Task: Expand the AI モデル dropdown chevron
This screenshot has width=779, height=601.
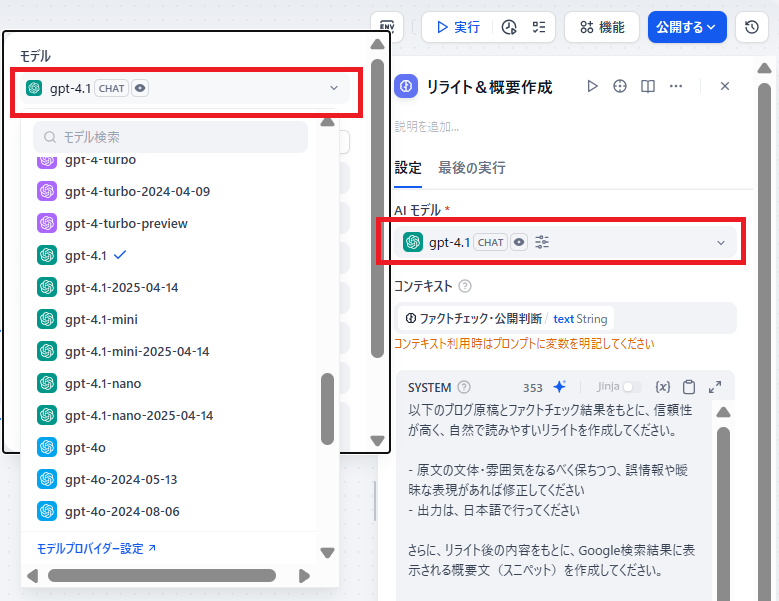Action: point(721,242)
